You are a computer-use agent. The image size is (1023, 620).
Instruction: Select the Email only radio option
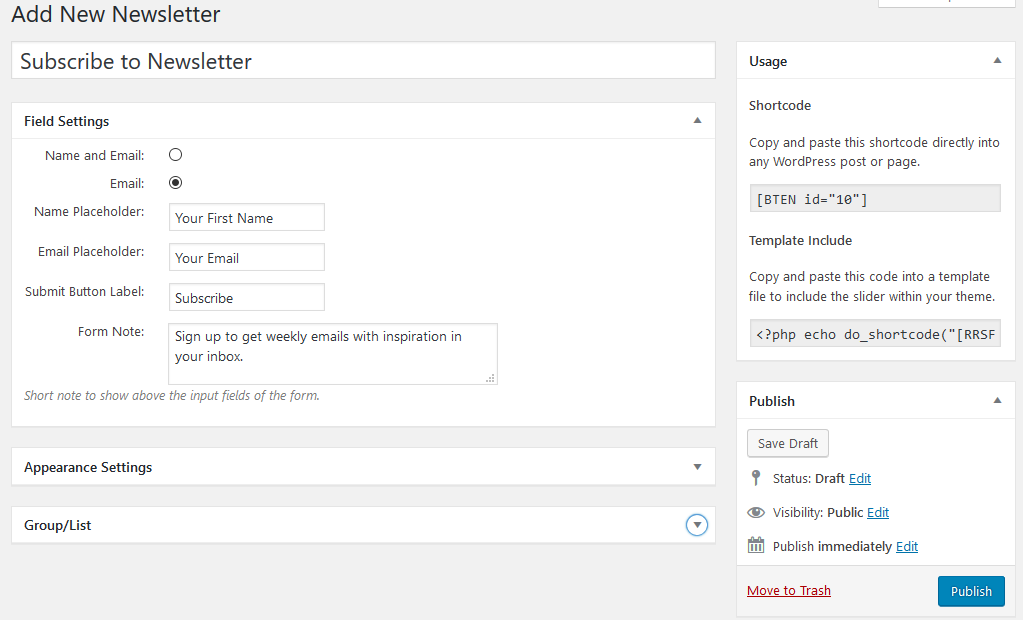[176, 183]
